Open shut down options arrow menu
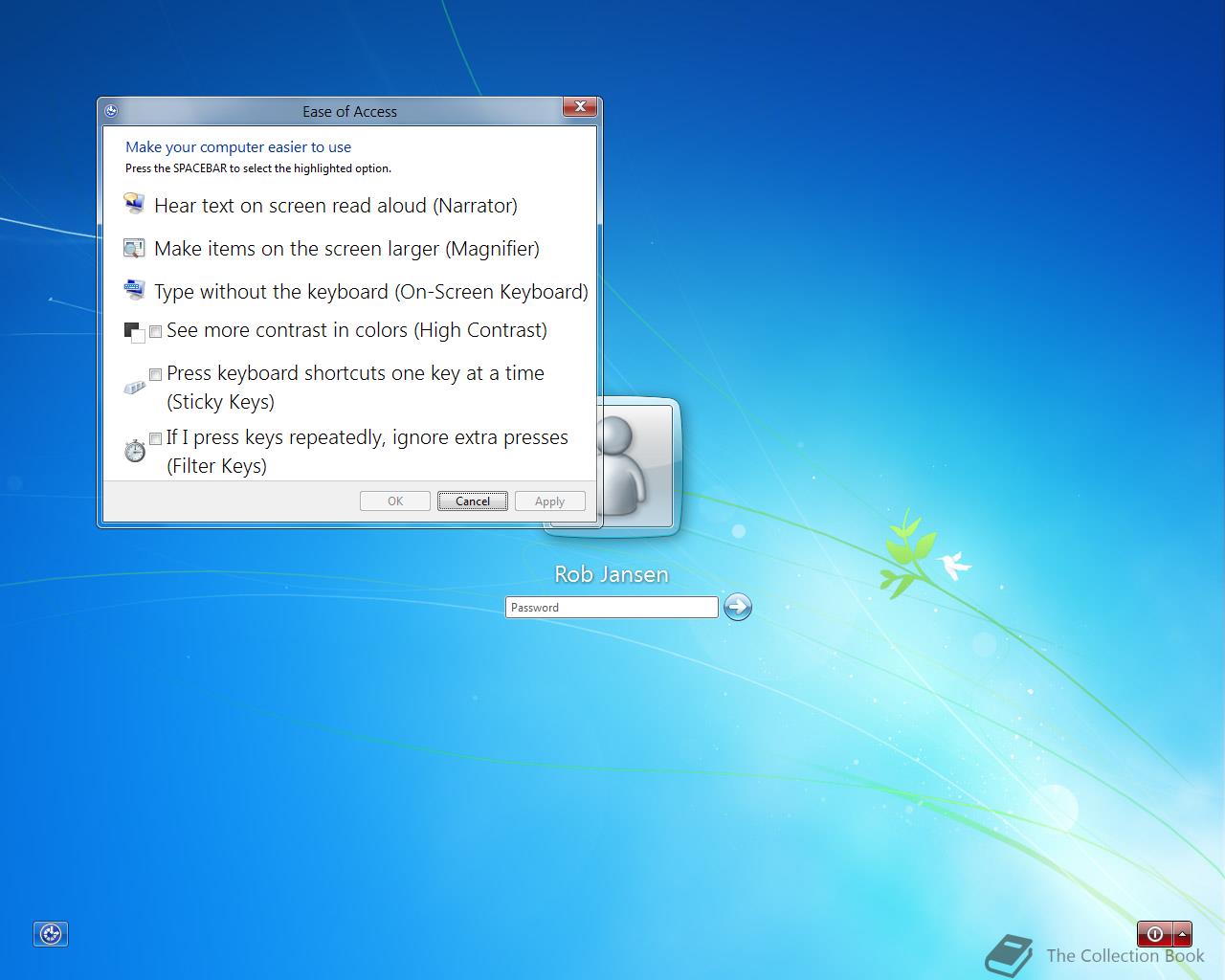The height and width of the screenshot is (980, 1225). 1183,934
